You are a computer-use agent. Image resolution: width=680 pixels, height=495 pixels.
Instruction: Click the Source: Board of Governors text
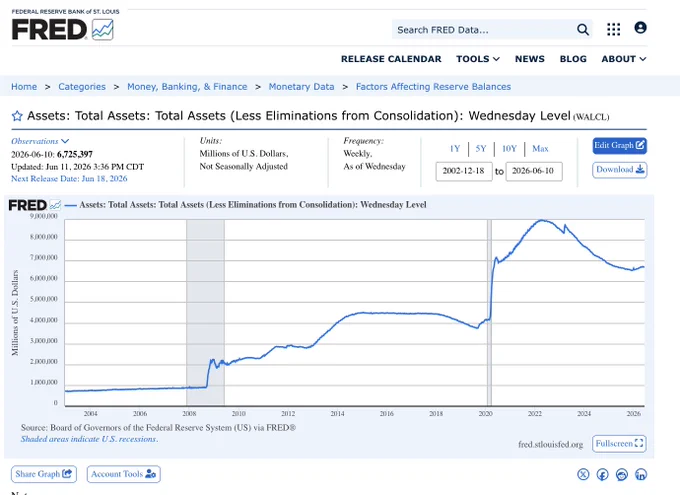pyautogui.click(x=158, y=428)
